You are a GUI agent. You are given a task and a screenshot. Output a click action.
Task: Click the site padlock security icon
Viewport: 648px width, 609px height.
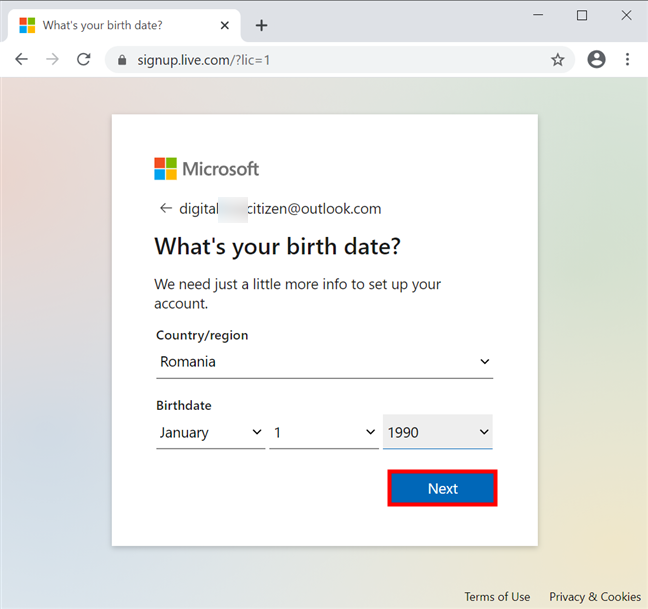[x=123, y=60]
